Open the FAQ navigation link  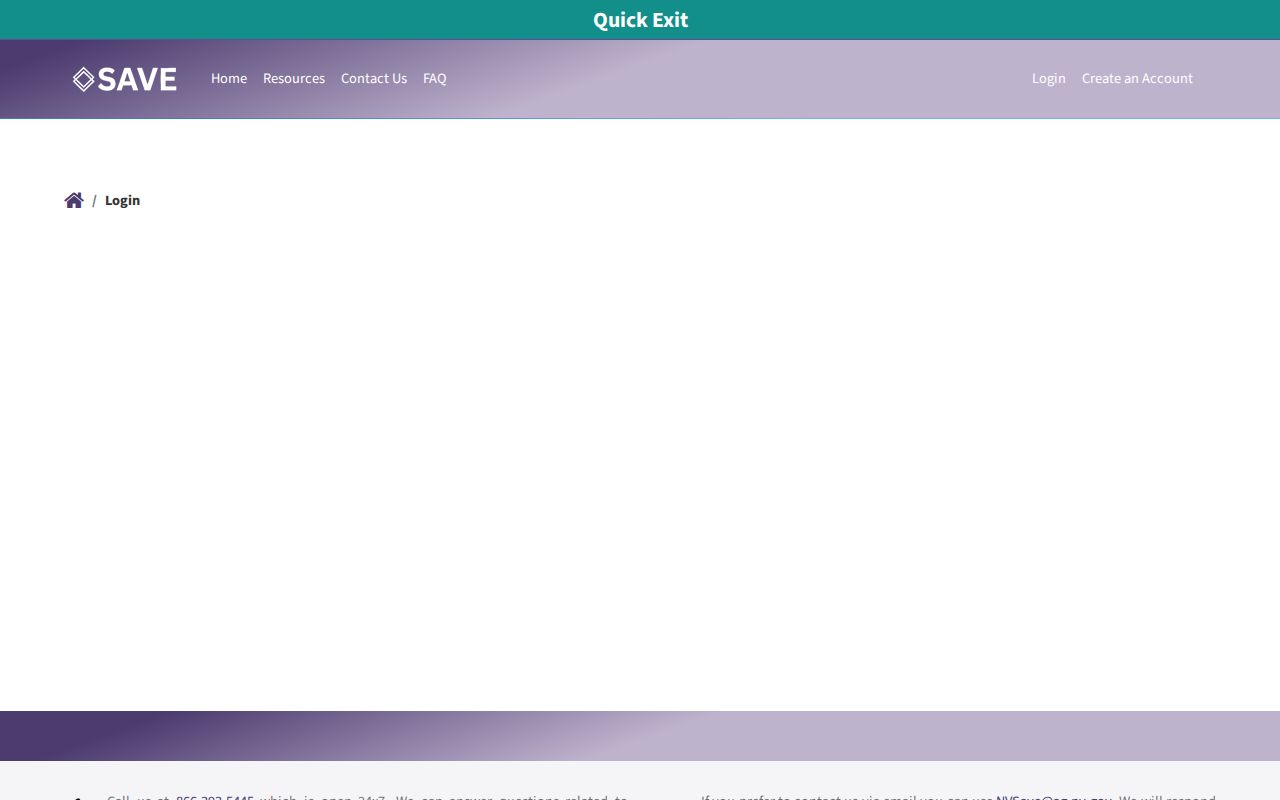435,78
